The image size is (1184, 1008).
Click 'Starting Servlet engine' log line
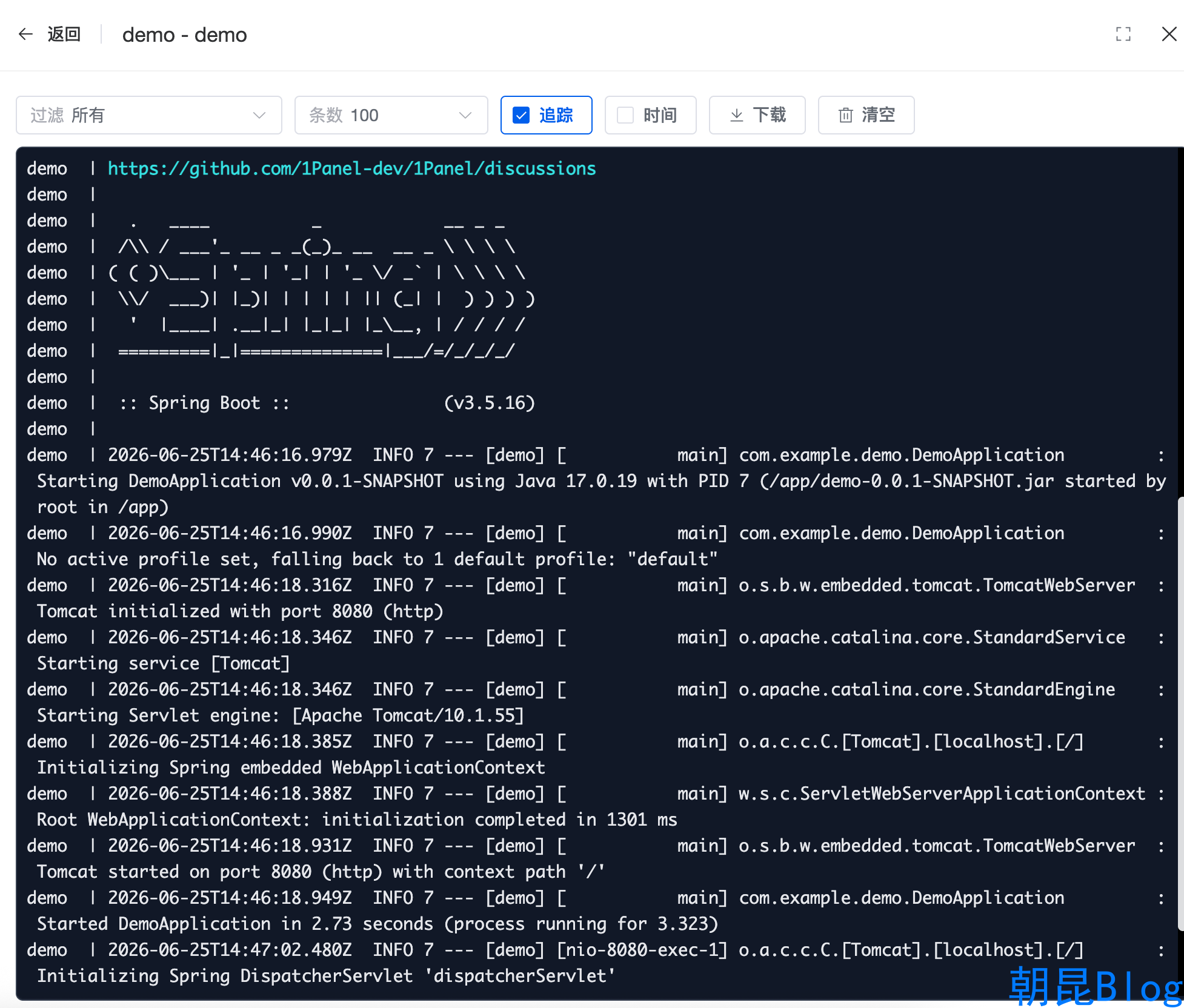click(x=281, y=715)
